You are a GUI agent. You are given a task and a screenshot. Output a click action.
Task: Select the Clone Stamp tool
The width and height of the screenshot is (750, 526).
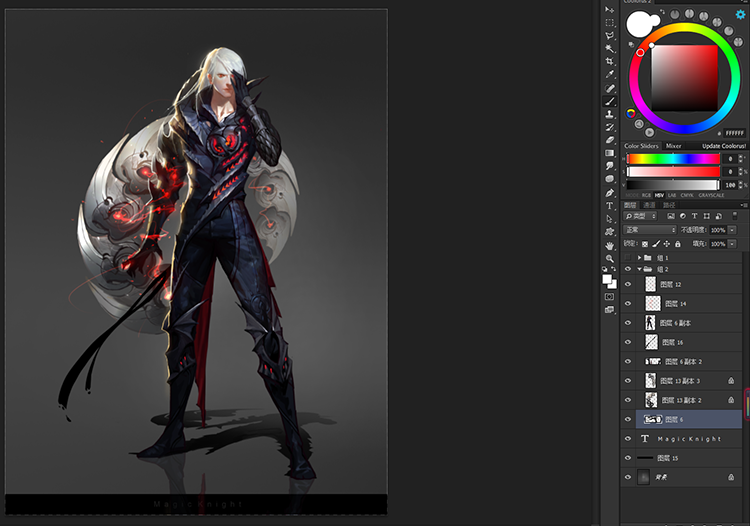(x=609, y=114)
